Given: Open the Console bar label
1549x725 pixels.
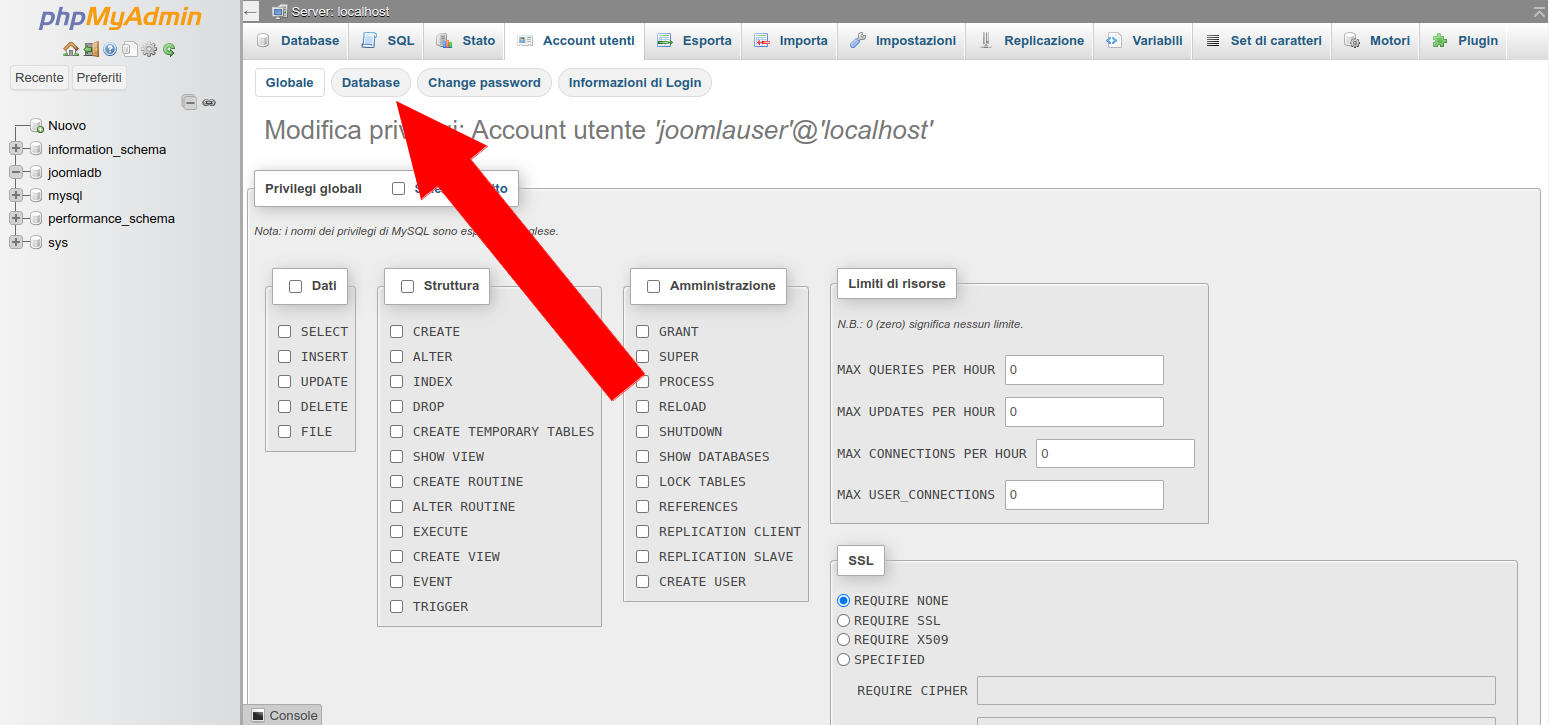Looking at the screenshot, I should pos(293,715).
